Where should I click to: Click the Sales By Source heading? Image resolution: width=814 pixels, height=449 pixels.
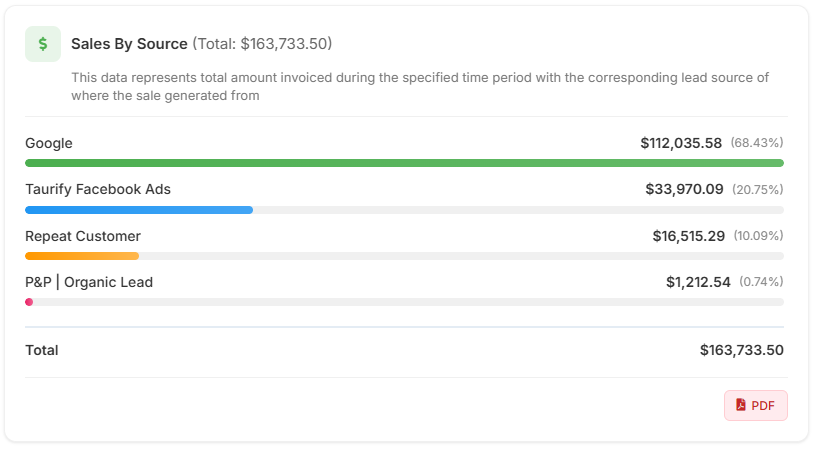pos(129,44)
